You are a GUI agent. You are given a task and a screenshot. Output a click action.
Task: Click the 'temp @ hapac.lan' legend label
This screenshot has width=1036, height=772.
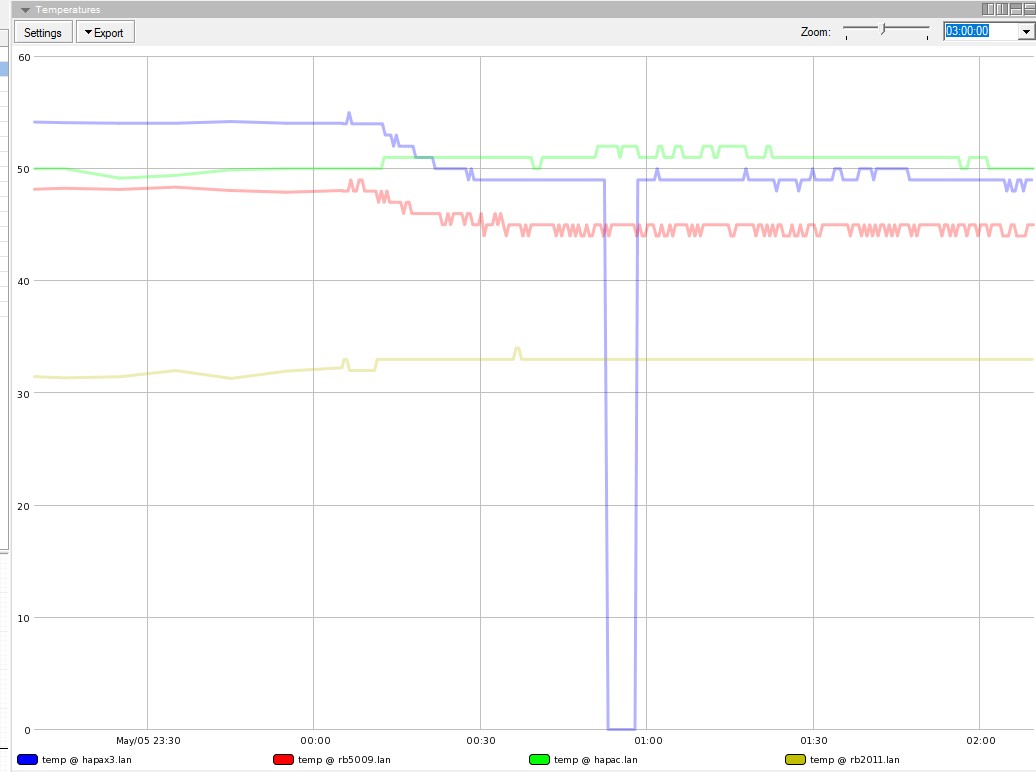click(596, 760)
